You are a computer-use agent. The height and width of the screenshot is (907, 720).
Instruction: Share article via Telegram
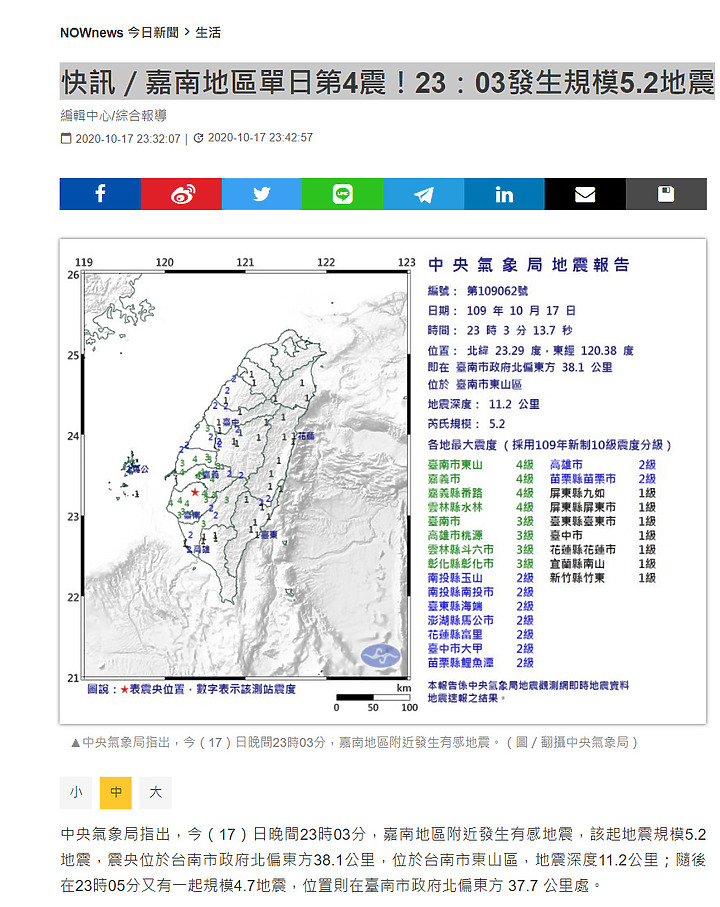pyautogui.click(x=423, y=194)
